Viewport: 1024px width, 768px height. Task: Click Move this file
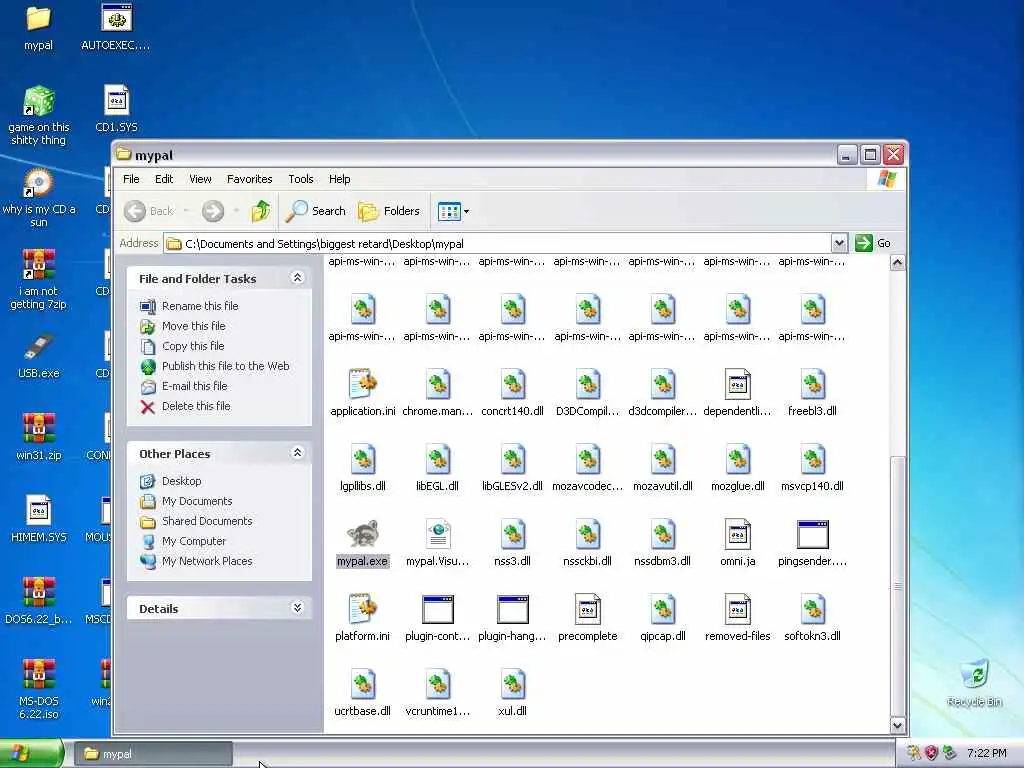pyautogui.click(x=193, y=326)
